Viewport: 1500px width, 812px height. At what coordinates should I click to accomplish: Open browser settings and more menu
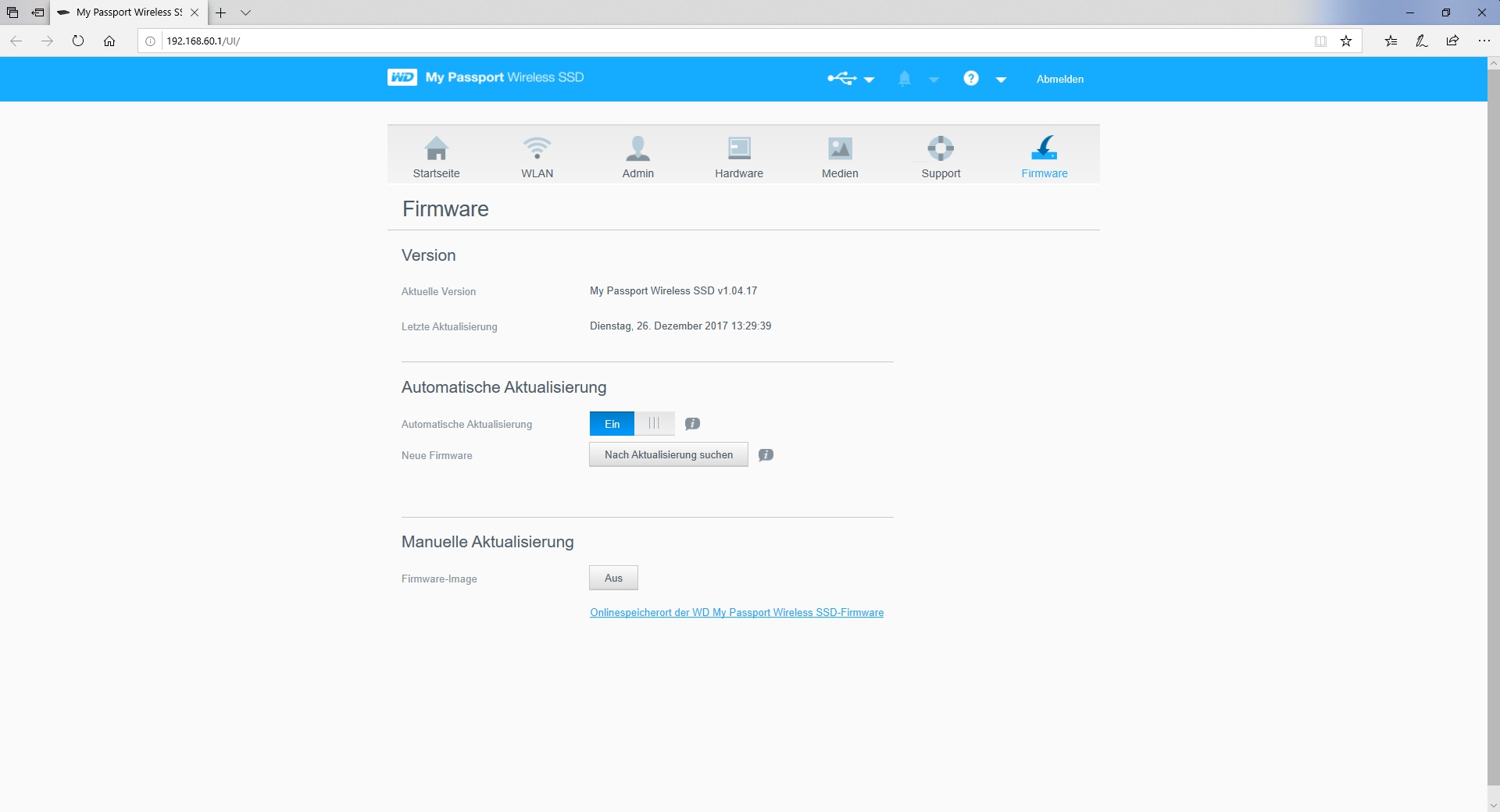pos(1484,41)
